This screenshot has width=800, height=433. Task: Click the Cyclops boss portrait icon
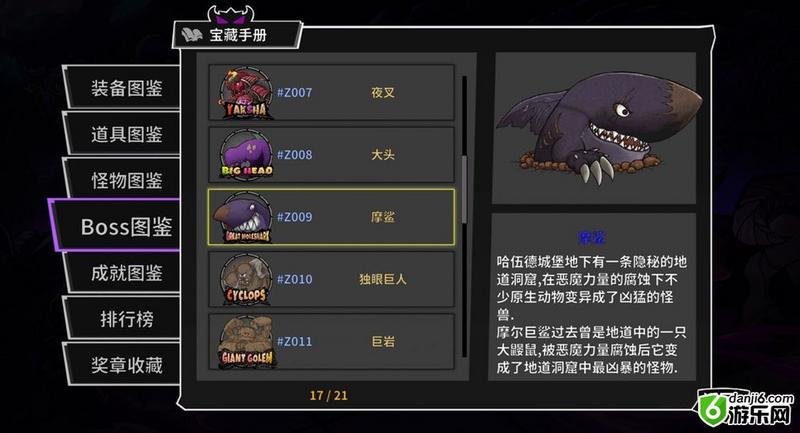246,280
